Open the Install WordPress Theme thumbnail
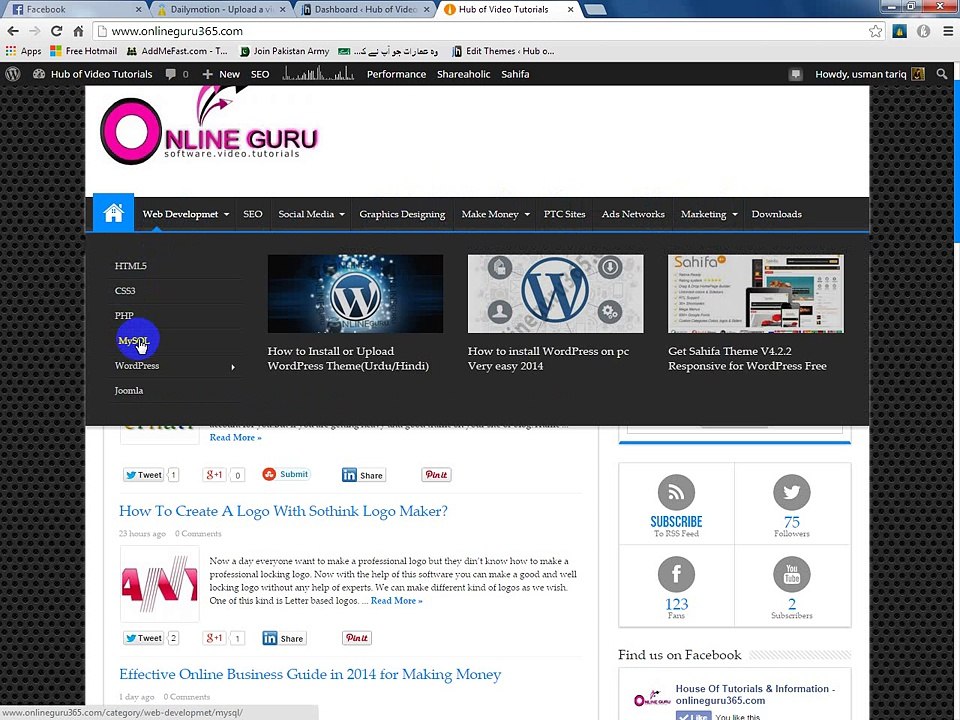The width and height of the screenshot is (960, 720). tap(355, 294)
